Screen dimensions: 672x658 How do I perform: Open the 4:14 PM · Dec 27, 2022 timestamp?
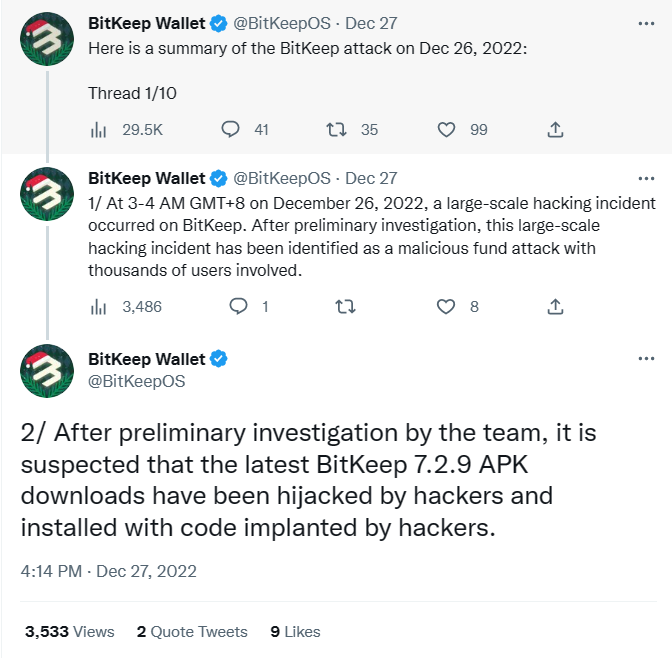[x=108, y=571]
